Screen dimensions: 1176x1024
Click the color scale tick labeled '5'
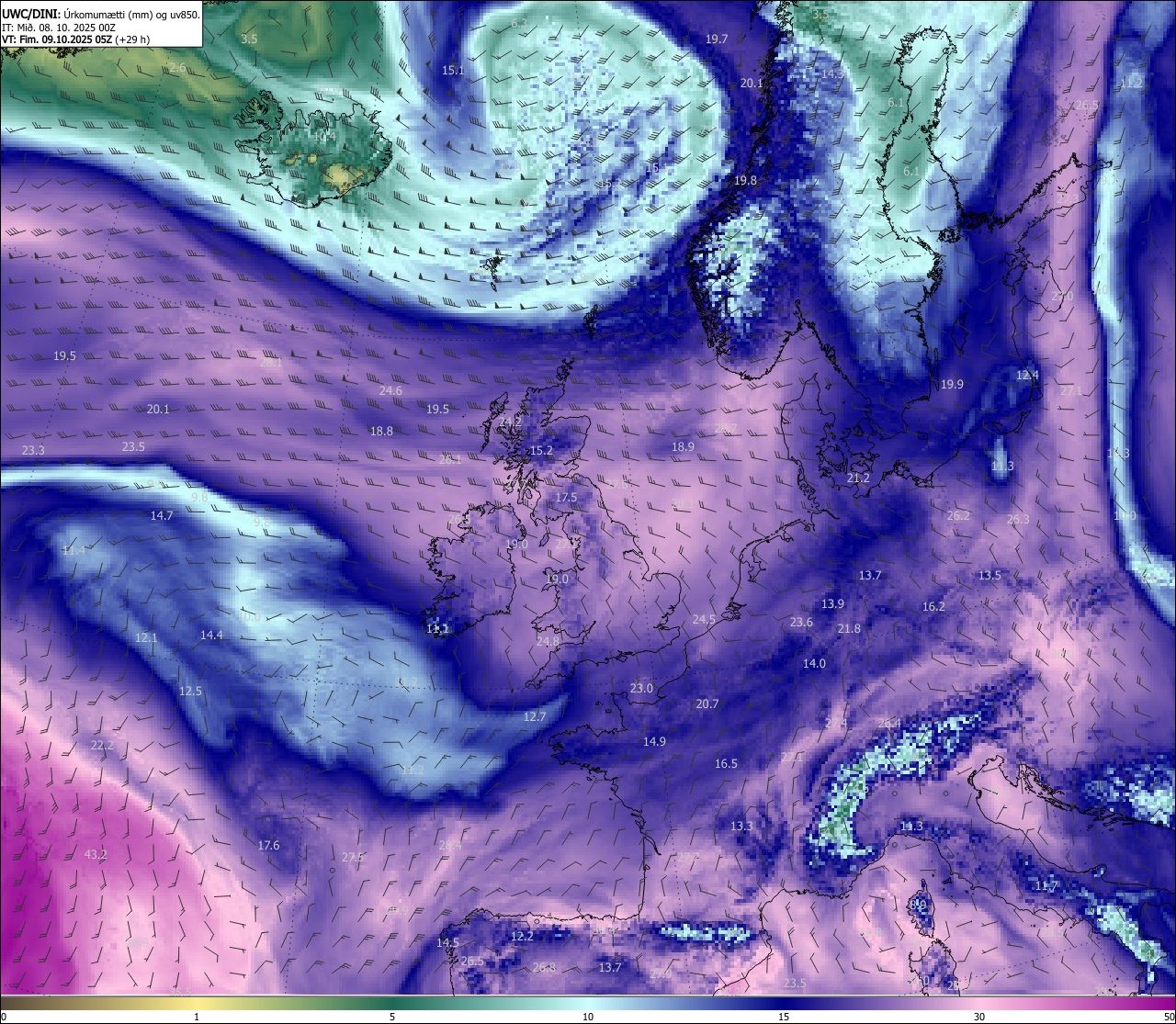(392, 1017)
